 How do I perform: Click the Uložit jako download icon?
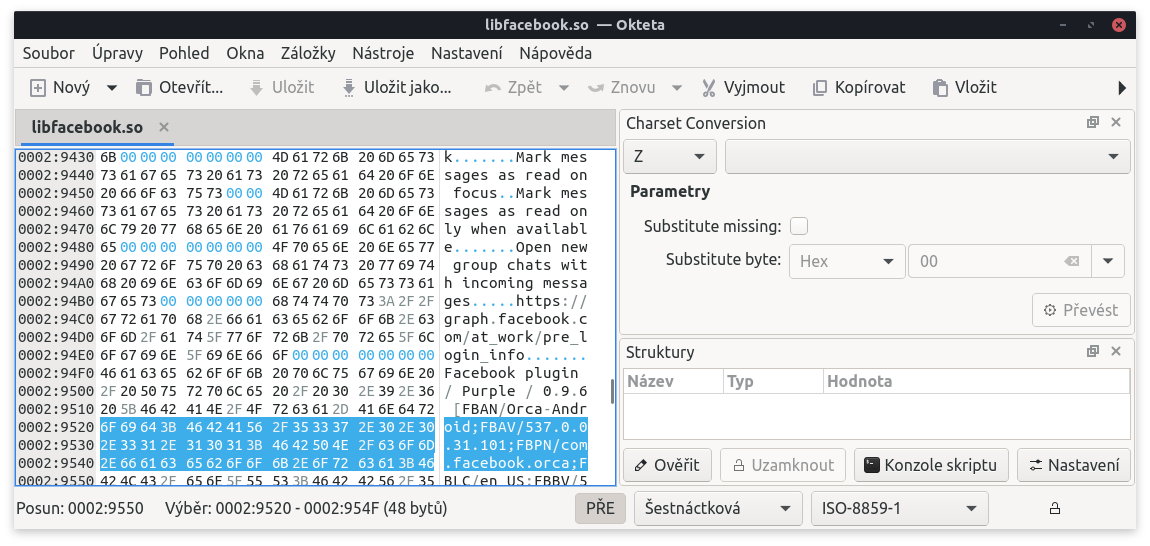[x=349, y=88]
